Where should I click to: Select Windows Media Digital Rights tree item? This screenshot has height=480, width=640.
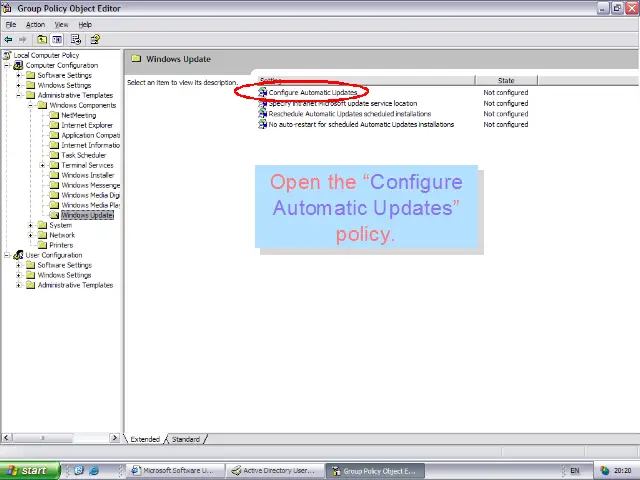click(91, 195)
